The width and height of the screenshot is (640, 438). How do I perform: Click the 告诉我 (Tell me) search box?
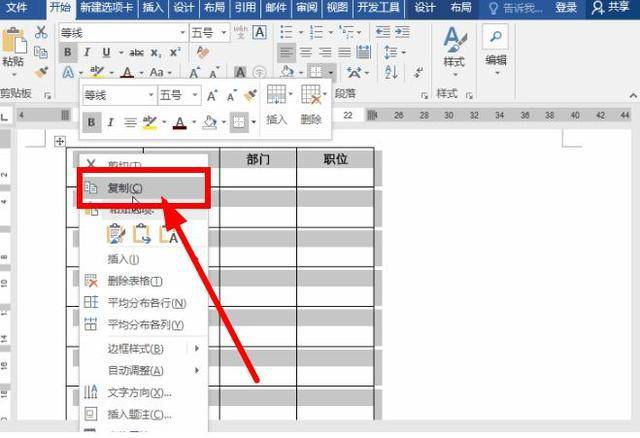click(x=516, y=8)
